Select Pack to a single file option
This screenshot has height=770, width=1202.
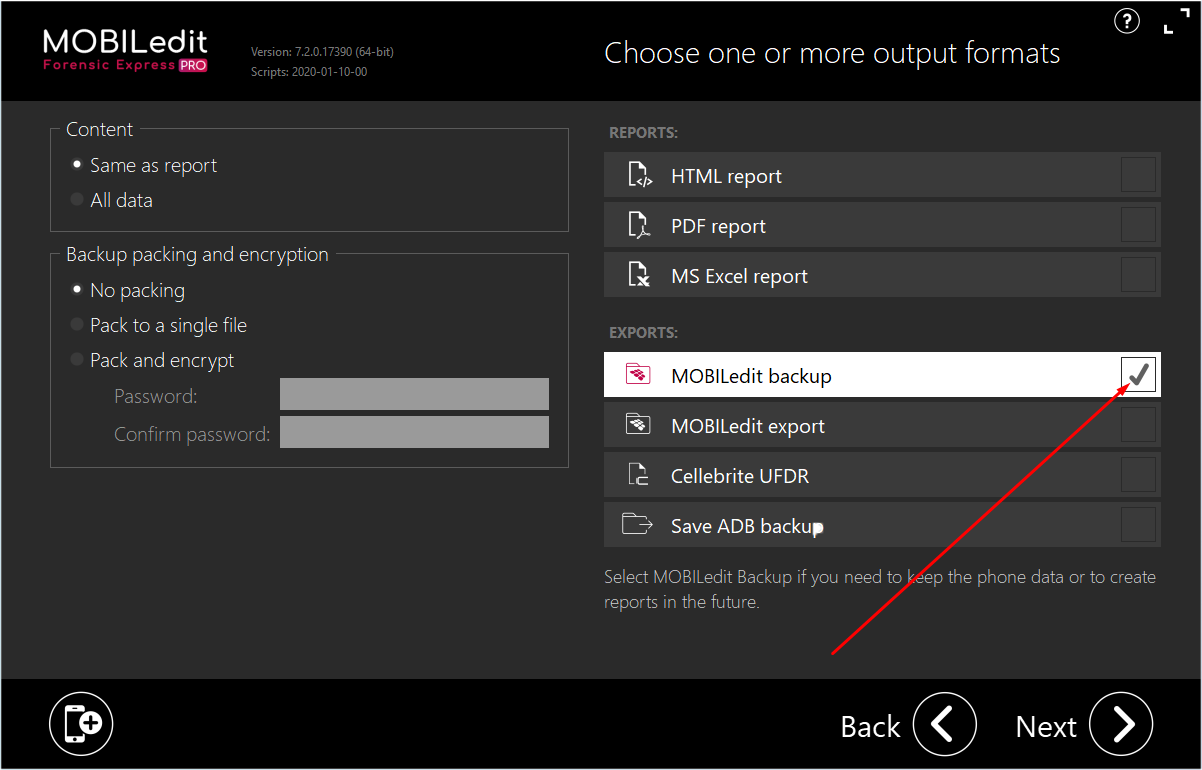pyautogui.click(x=77, y=325)
